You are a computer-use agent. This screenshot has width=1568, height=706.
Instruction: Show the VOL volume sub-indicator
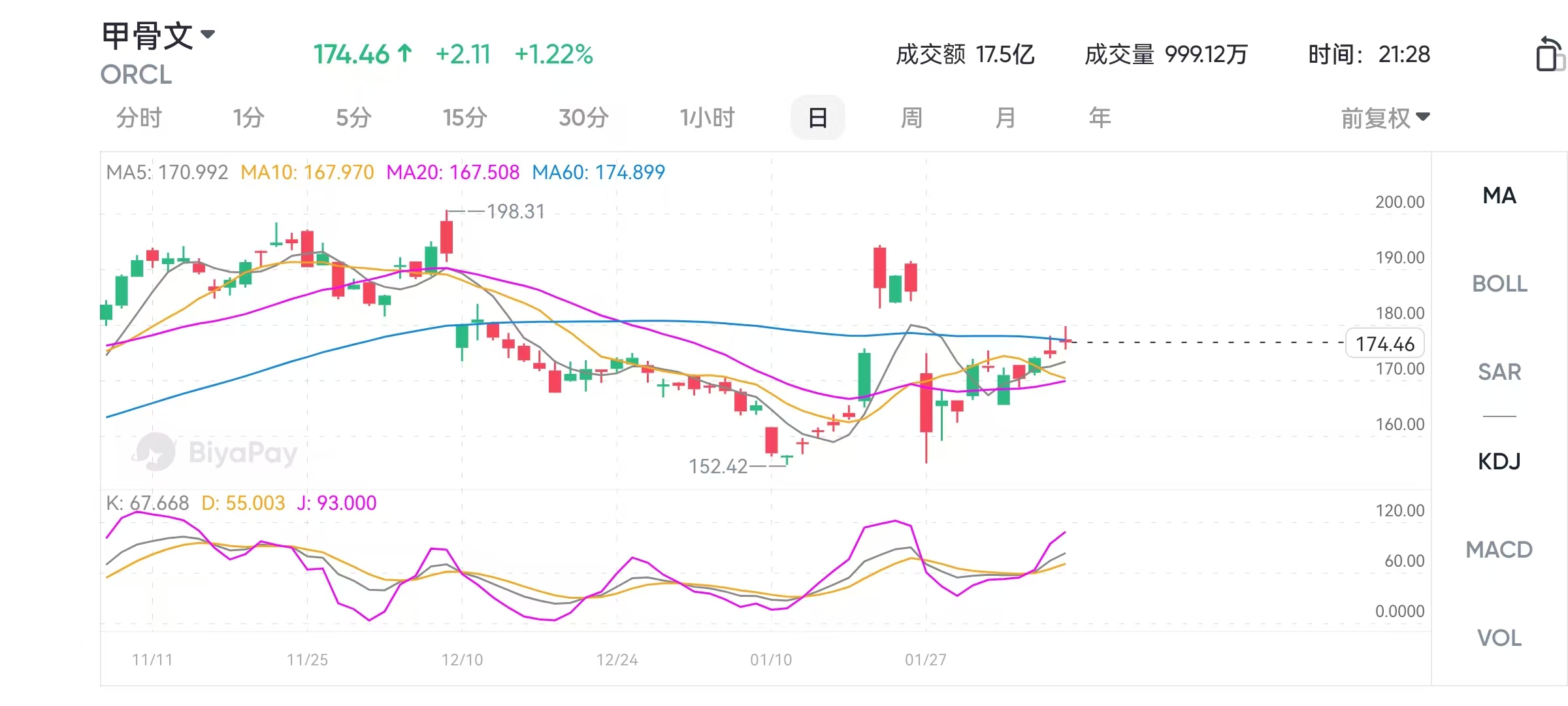[1499, 638]
